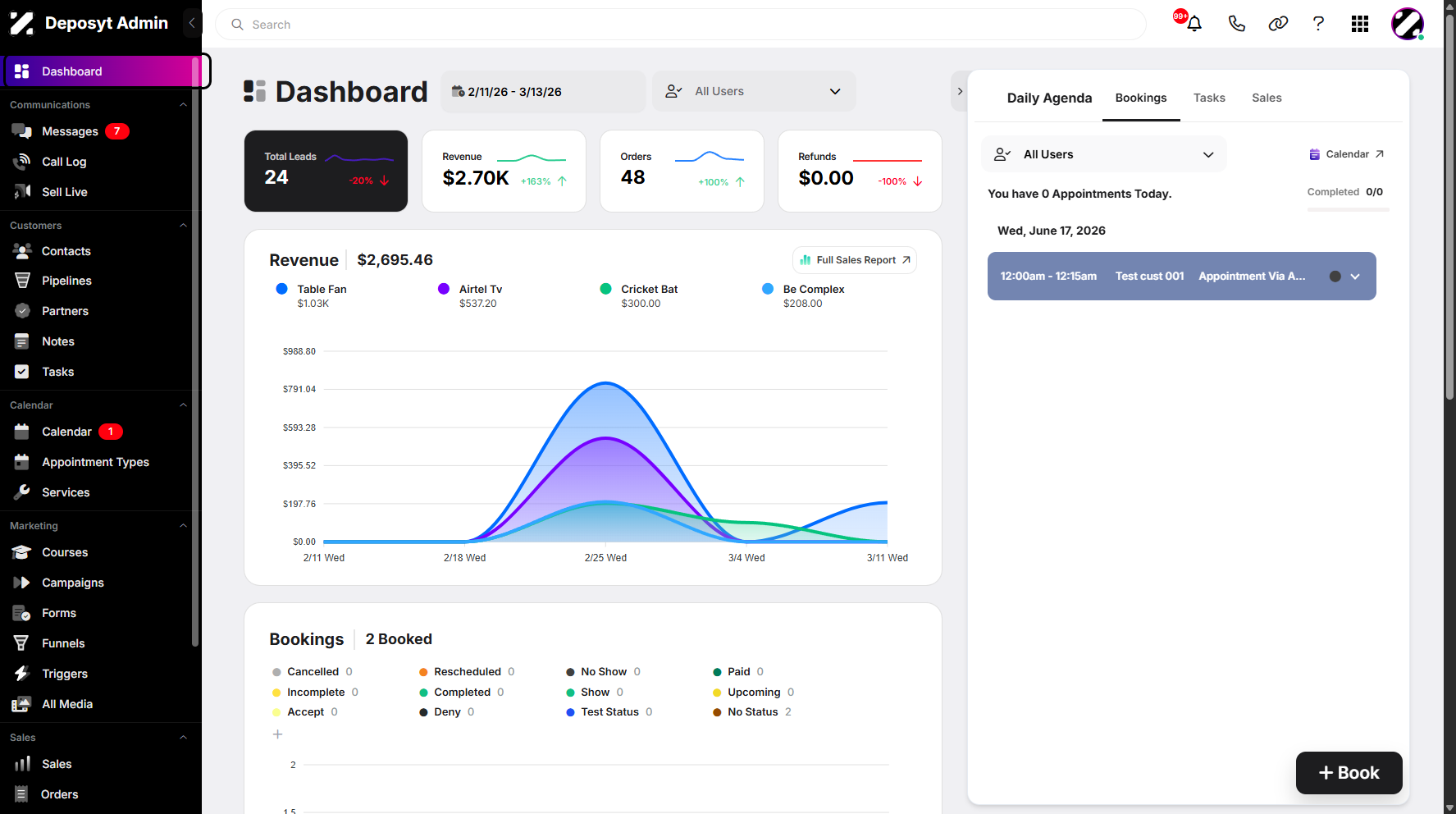Collapse the Communications section
Screen dimensions: 1456x814
pos(183,105)
